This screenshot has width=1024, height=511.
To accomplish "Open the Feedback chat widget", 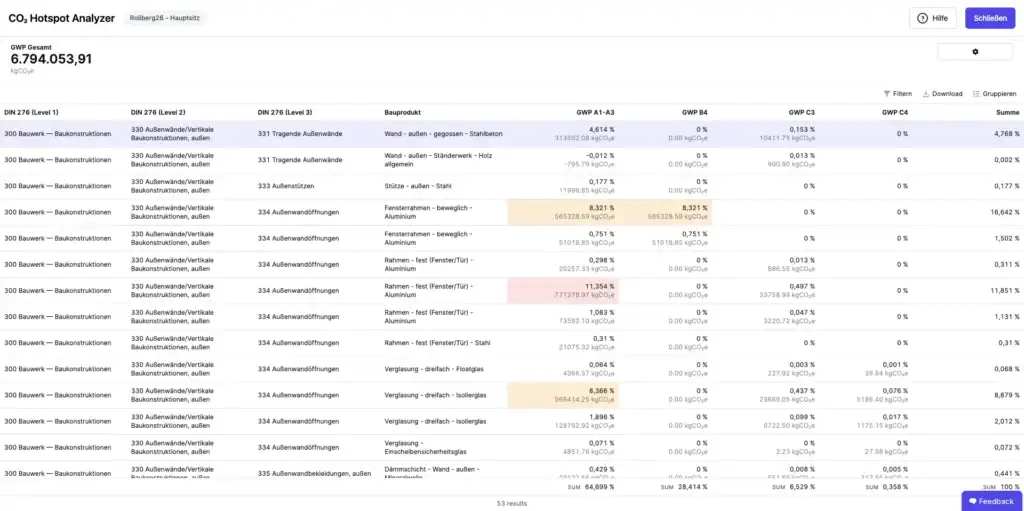I will [992, 501].
